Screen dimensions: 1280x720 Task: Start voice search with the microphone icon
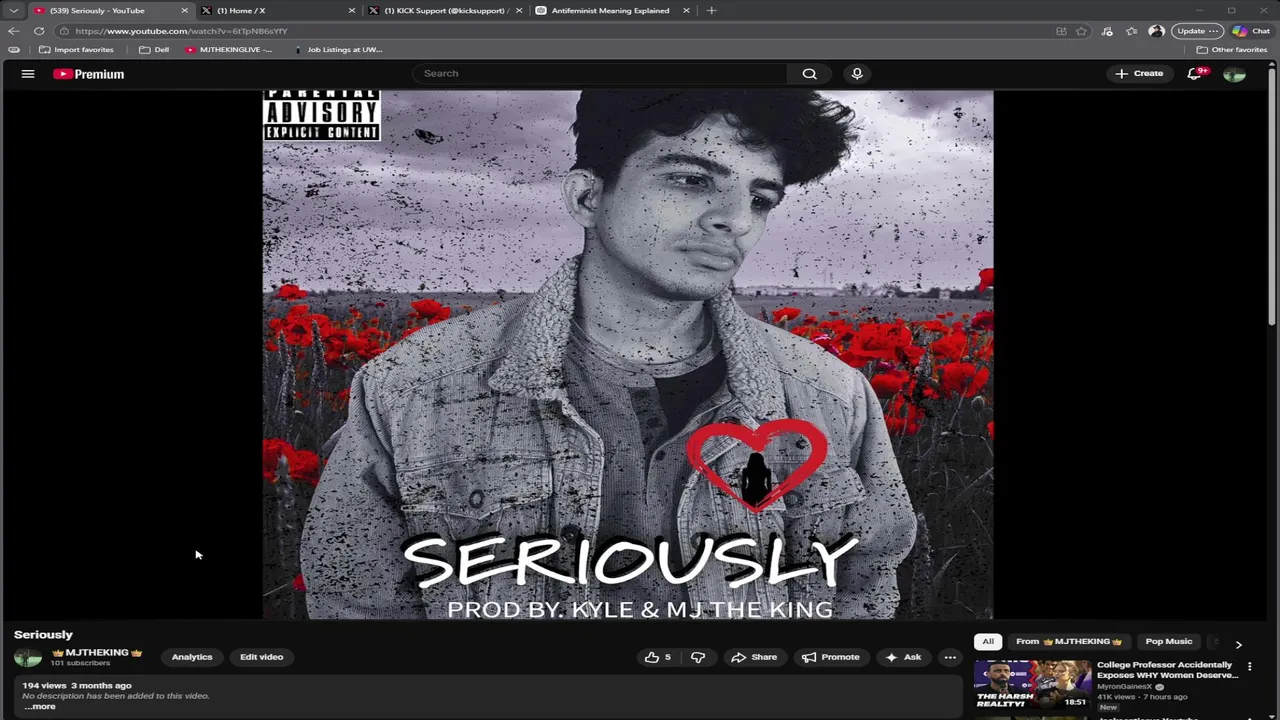(x=857, y=73)
